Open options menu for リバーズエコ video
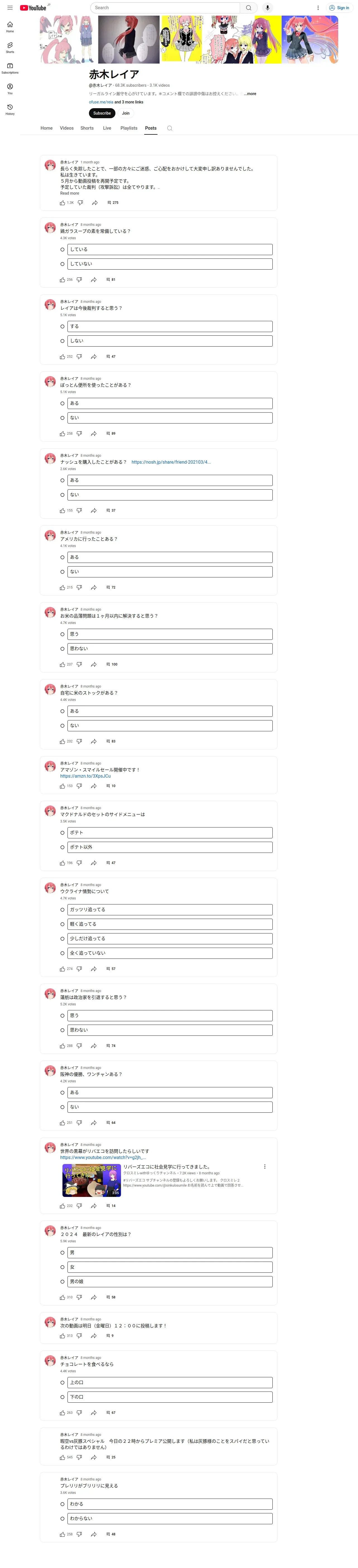The width and height of the screenshot is (358, 1568). [x=264, y=1167]
